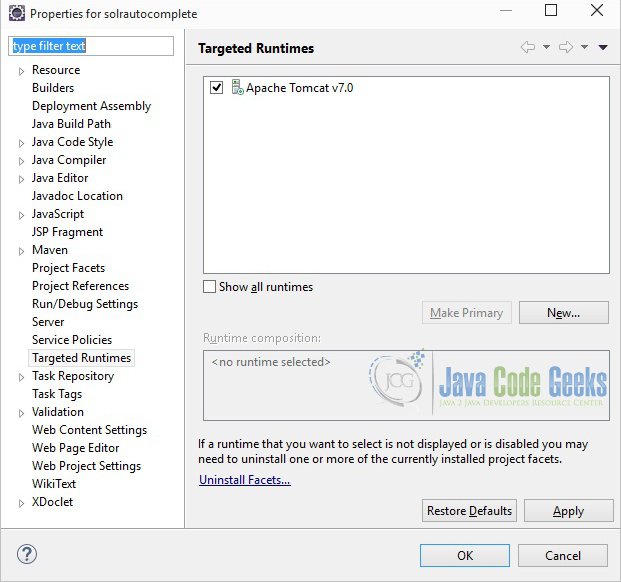
Task: Click the back navigation arrow icon
Action: [528, 47]
